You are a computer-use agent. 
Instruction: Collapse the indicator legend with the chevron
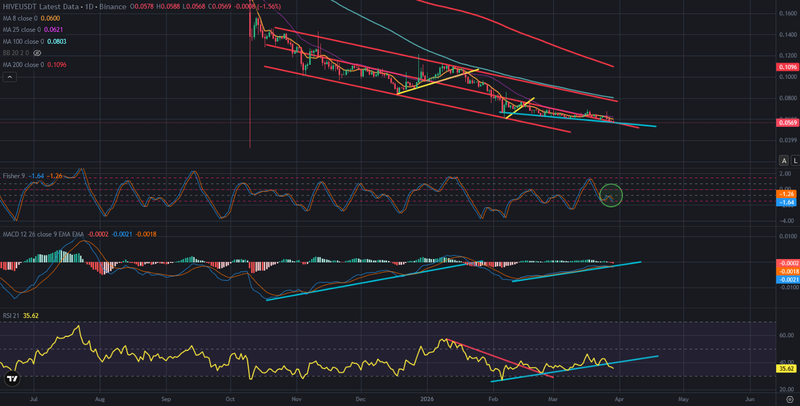tap(9, 76)
